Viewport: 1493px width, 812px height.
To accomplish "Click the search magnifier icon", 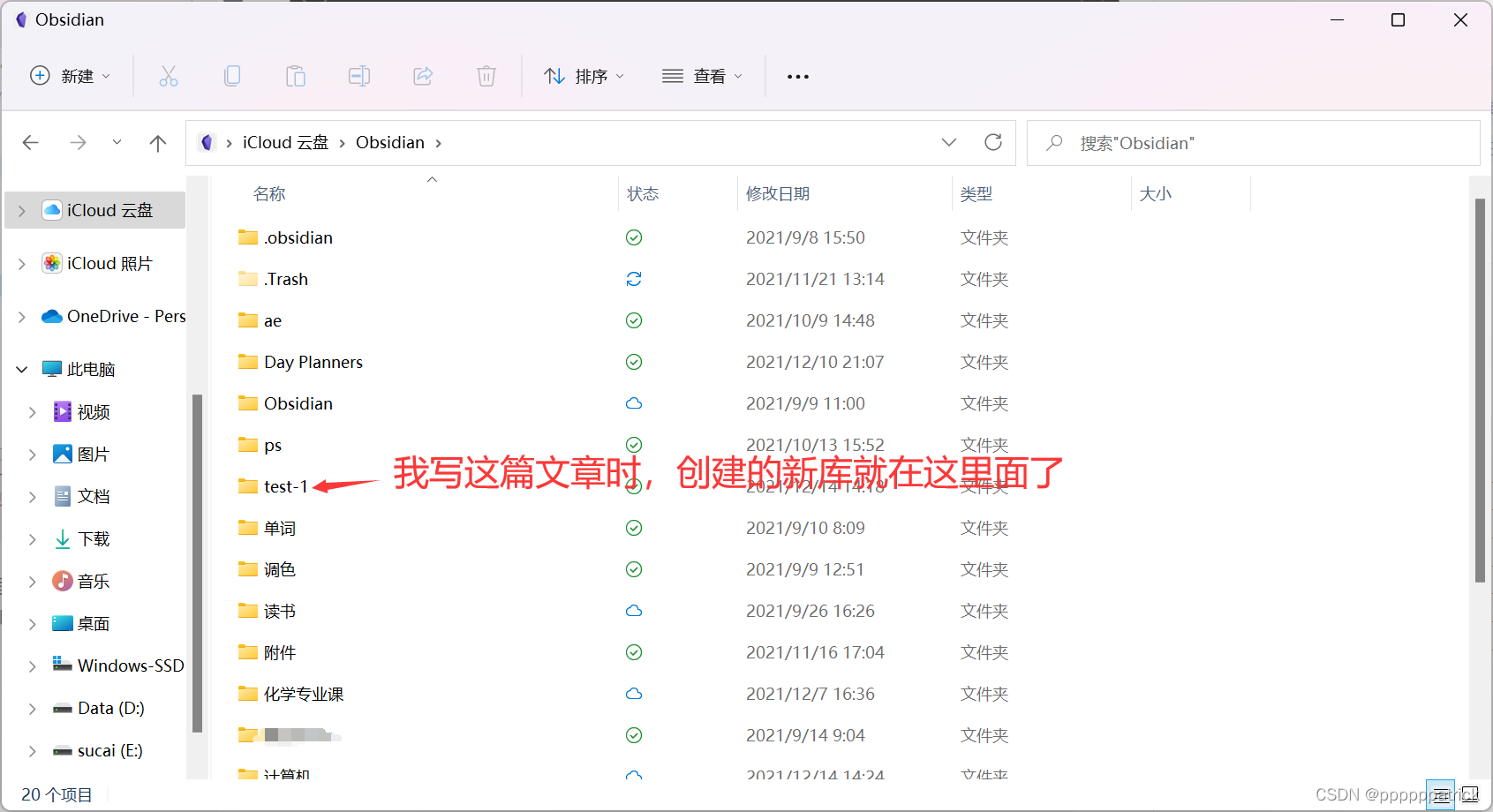I will 1054,142.
